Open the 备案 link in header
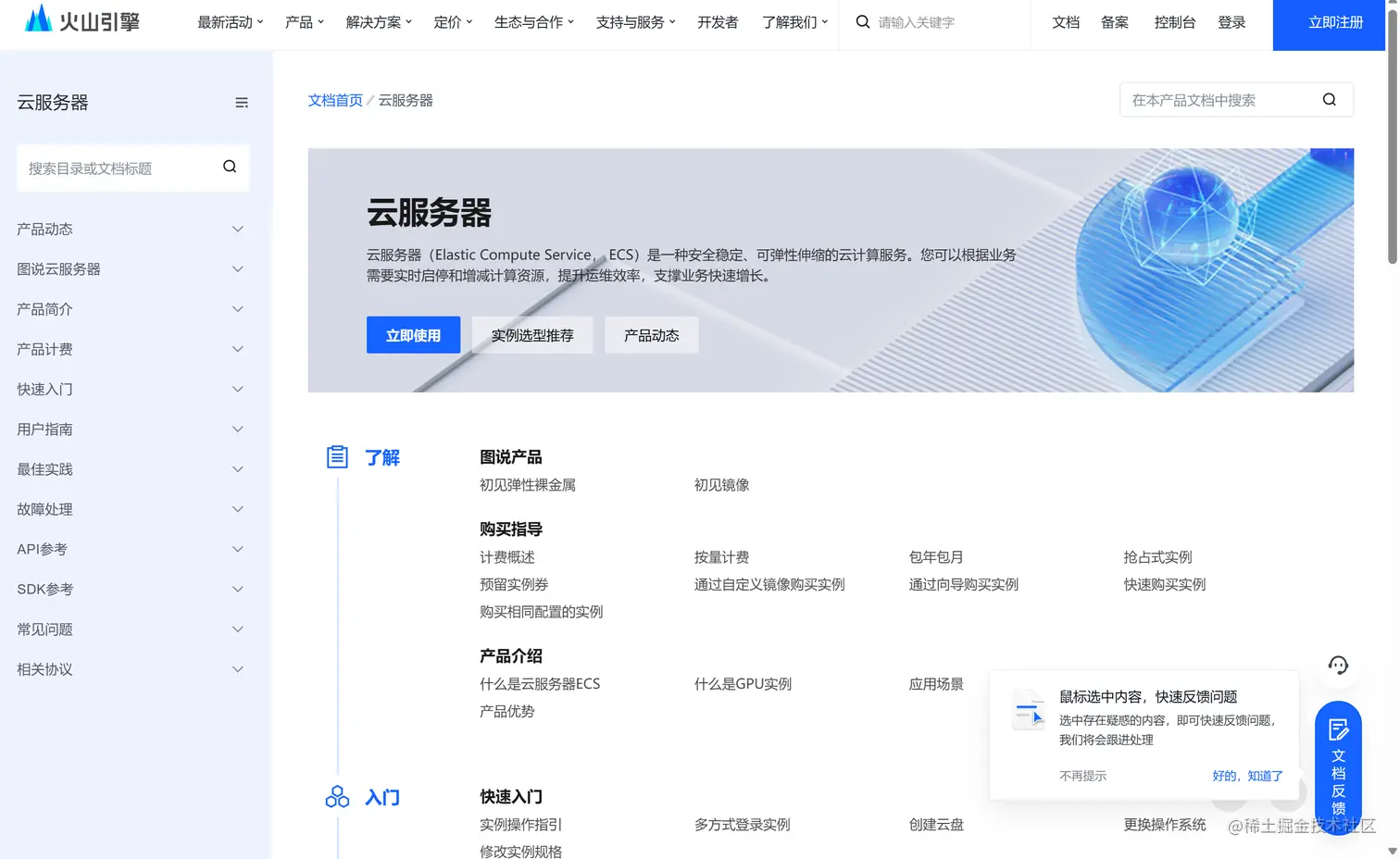Screen dimensions: 1400x859 tap(1115, 22)
